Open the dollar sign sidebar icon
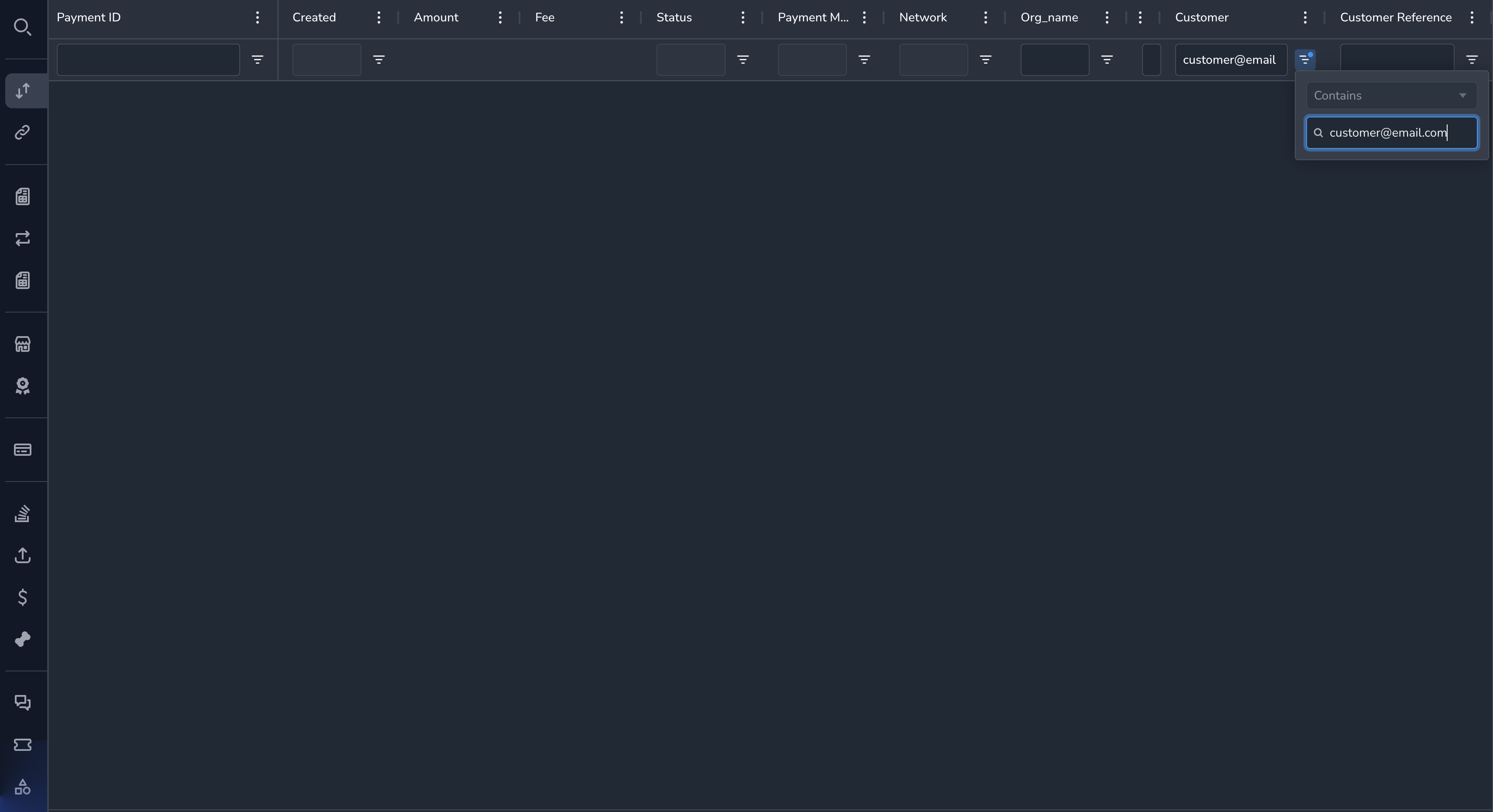Viewport: 1493px width, 812px height. coord(23,597)
